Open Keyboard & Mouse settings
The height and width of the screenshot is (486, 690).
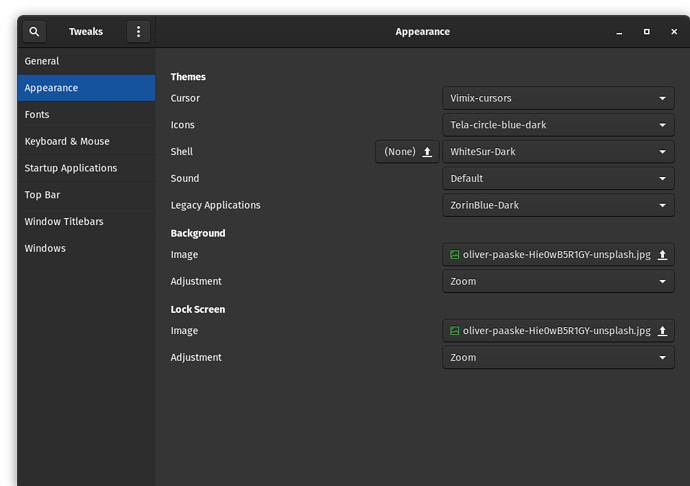(86, 142)
